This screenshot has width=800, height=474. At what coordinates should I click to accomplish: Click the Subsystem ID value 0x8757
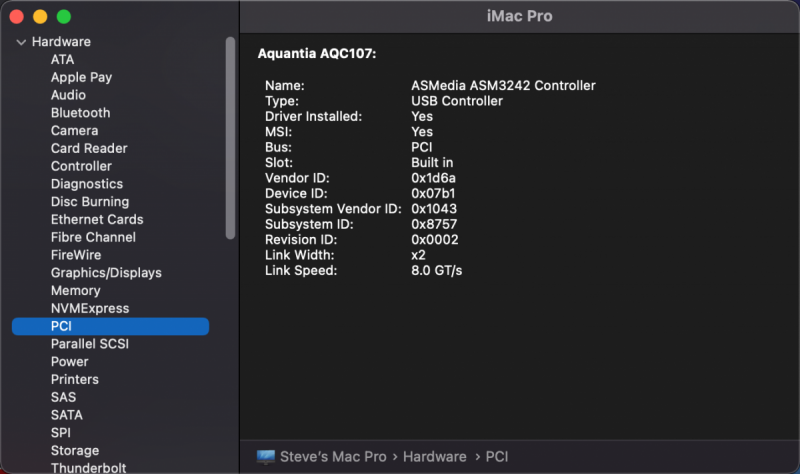click(434, 224)
